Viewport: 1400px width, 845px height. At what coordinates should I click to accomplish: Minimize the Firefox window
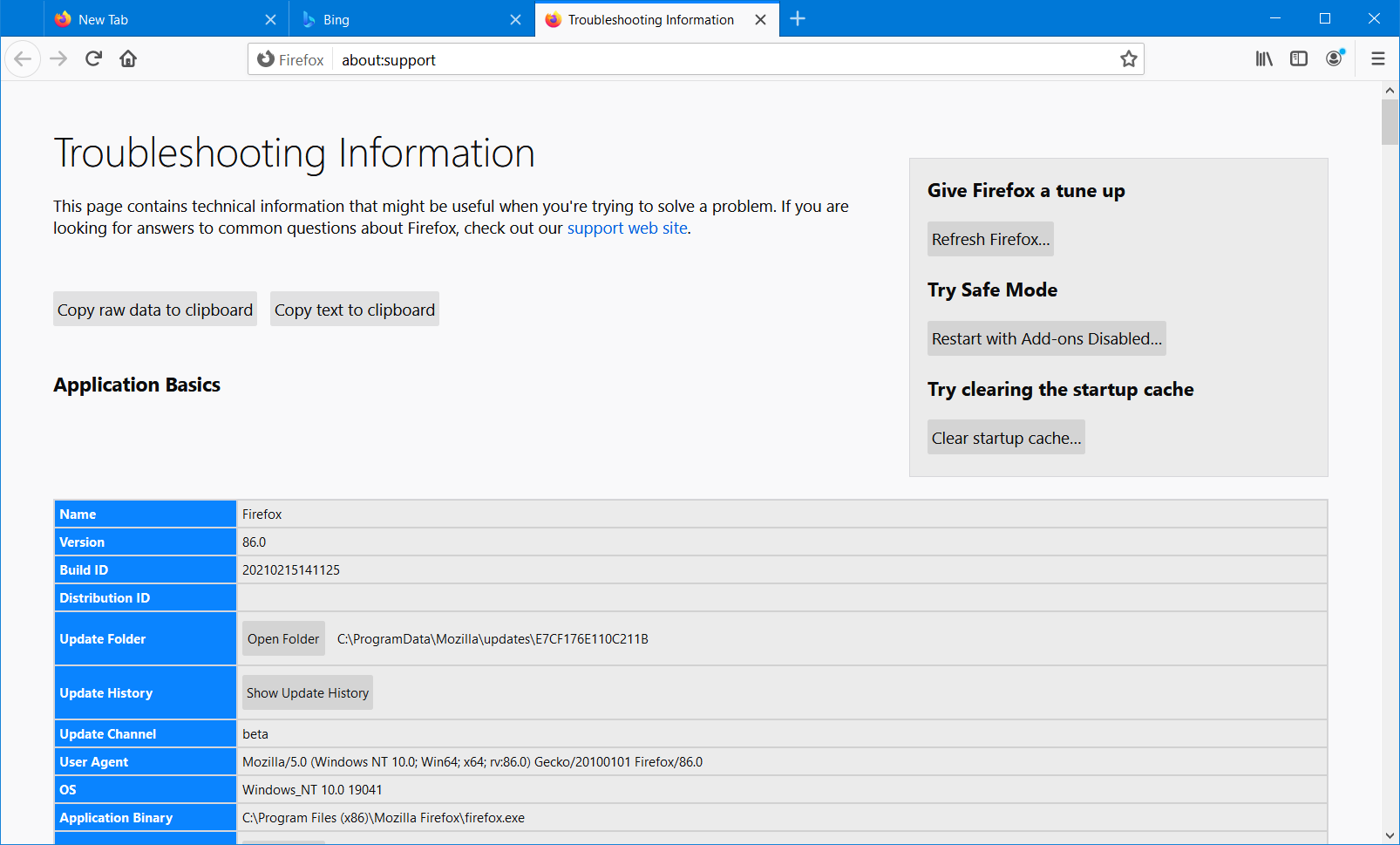1275,18
